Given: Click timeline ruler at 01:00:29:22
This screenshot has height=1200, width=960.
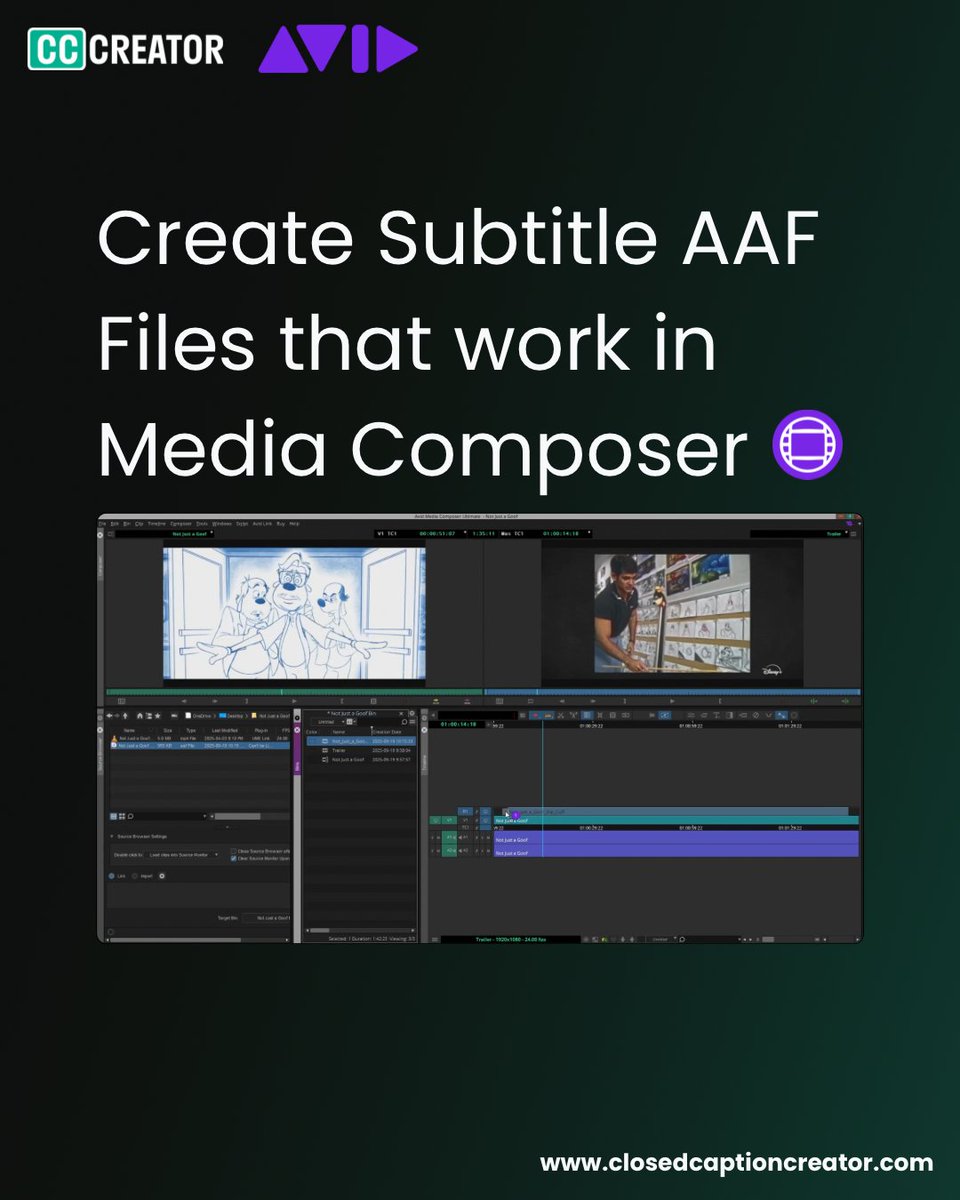Looking at the screenshot, I should point(591,726).
